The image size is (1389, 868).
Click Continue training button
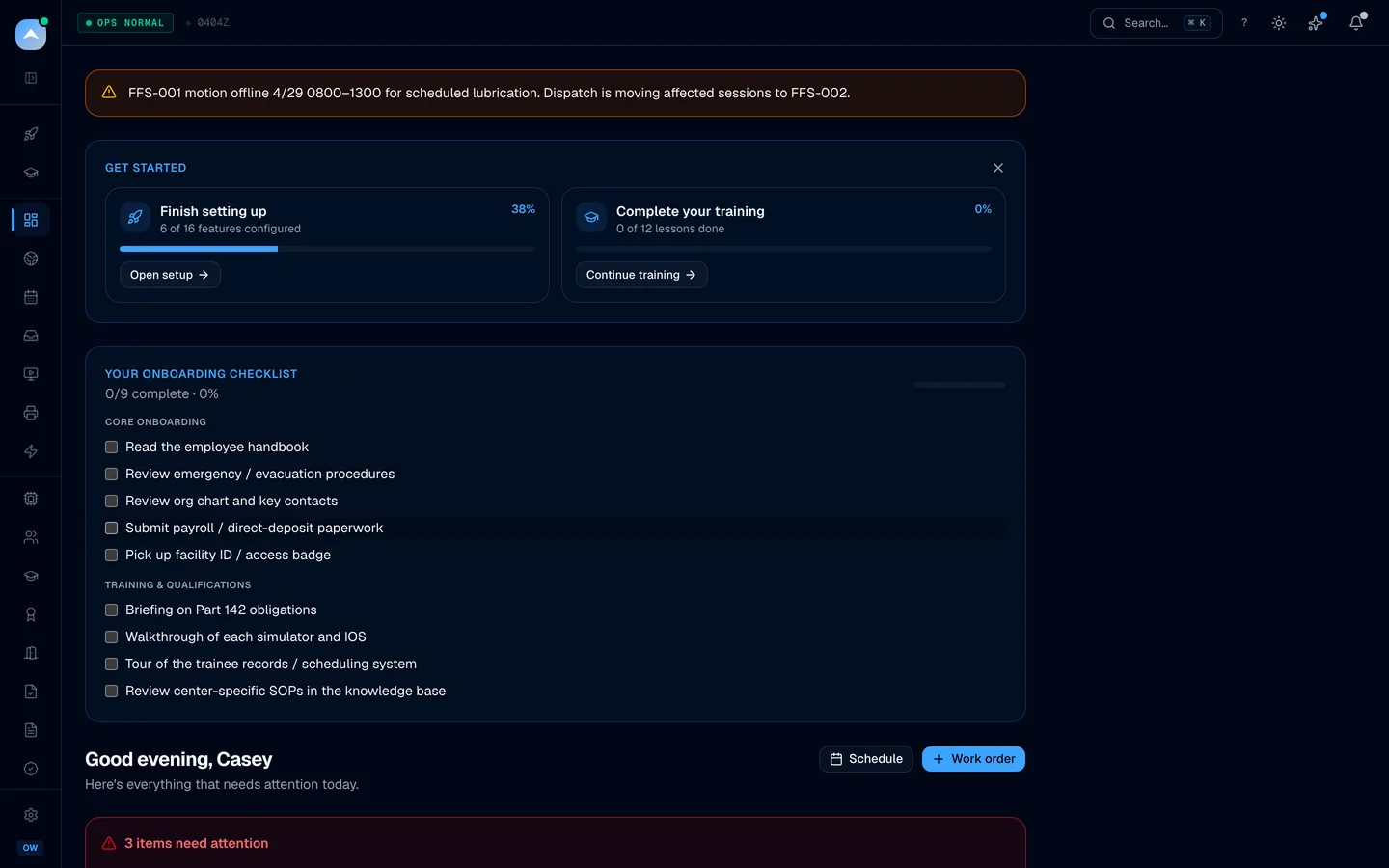coord(641,275)
